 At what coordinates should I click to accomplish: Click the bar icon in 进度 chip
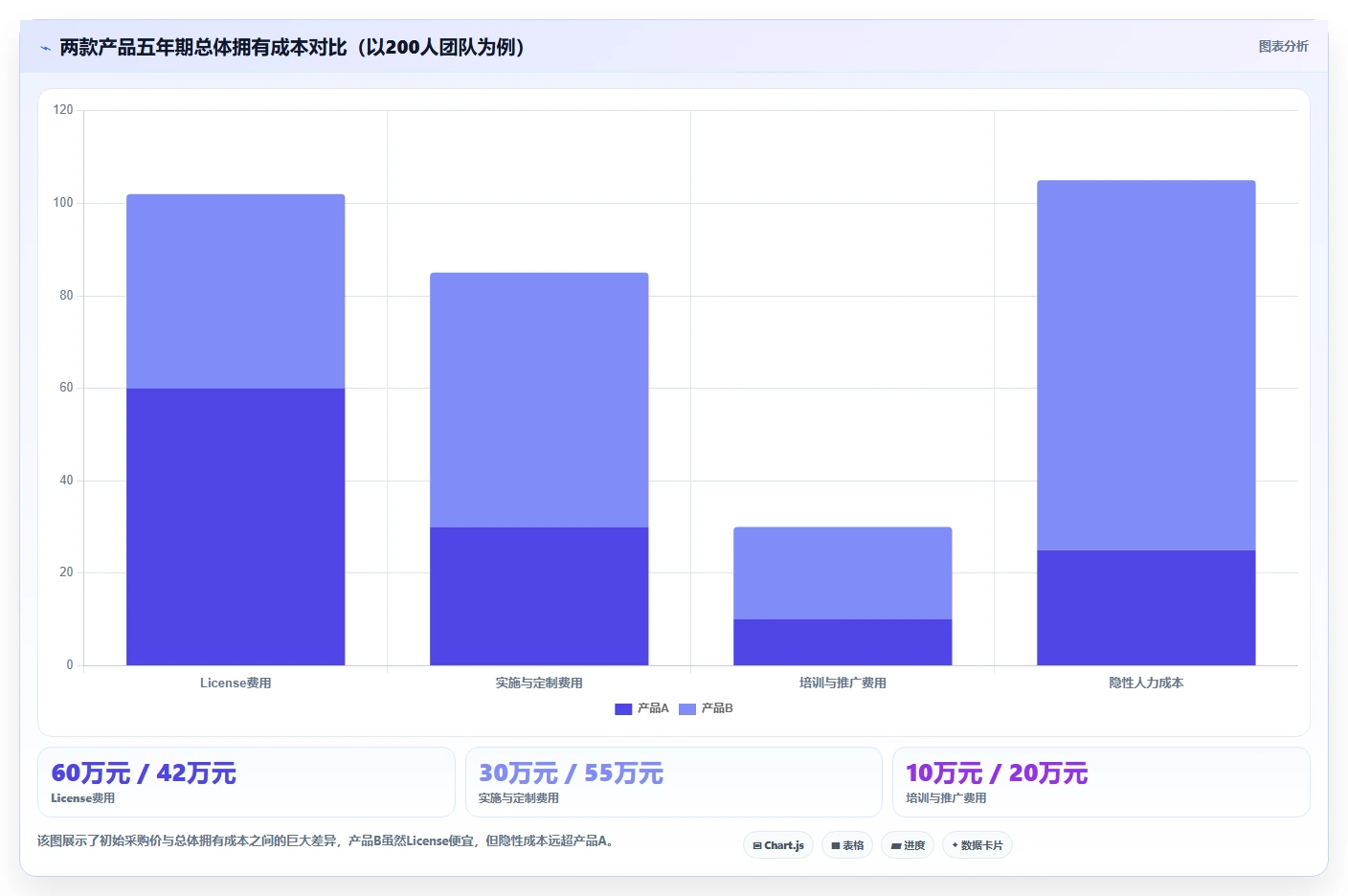pos(896,846)
